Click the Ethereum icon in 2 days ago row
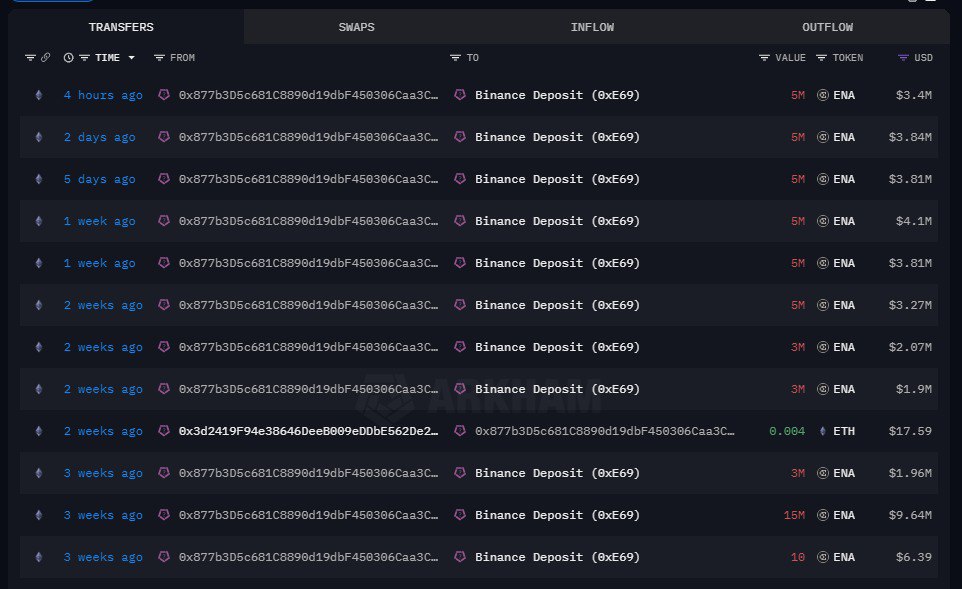Screen dimensions: 962x589 point(39,137)
